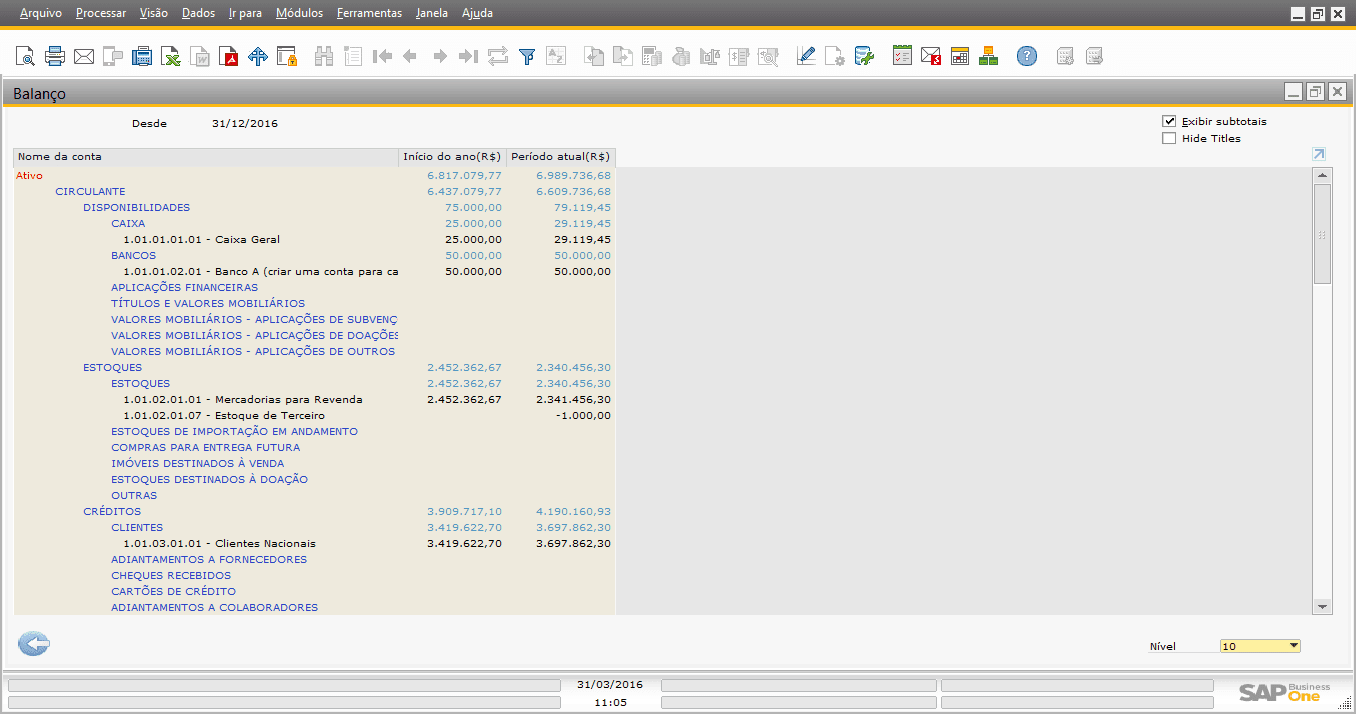Click the refresh arrows toolbar icon
Viewport: 1356px width, 714px height.
coord(498,56)
